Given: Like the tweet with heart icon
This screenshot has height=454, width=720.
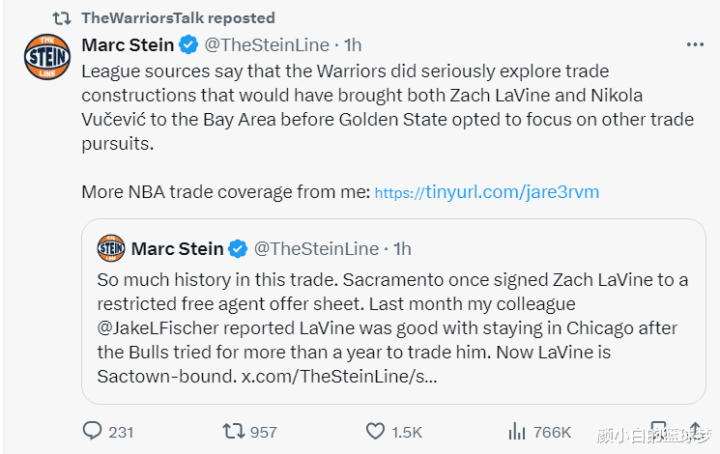Looking at the screenshot, I should coord(375,432).
